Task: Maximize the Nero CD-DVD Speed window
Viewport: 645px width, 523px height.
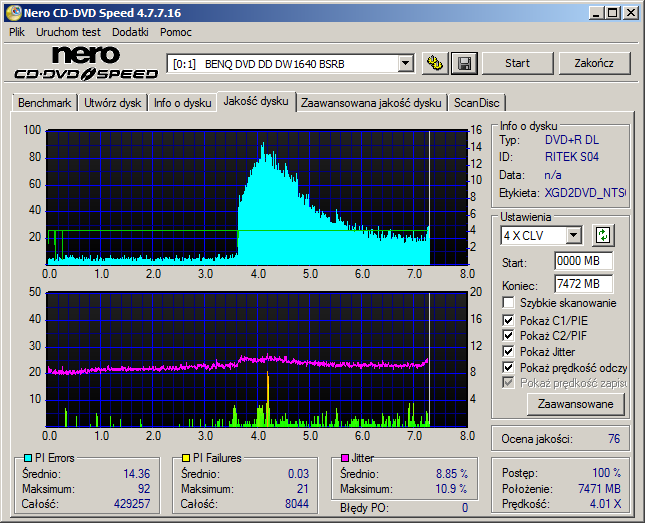Action: point(613,13)
